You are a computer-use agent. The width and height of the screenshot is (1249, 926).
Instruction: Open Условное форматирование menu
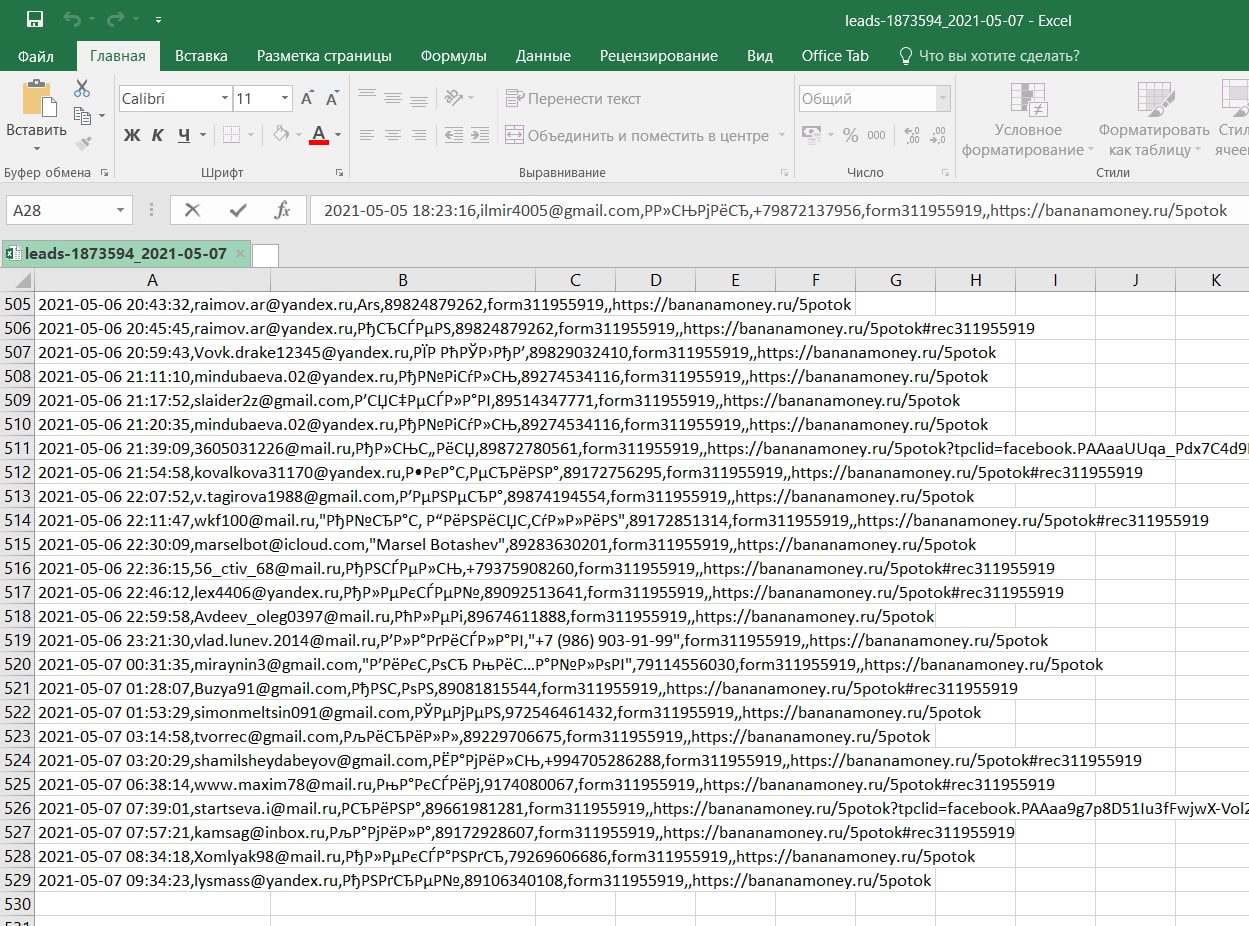point(1028,119)
